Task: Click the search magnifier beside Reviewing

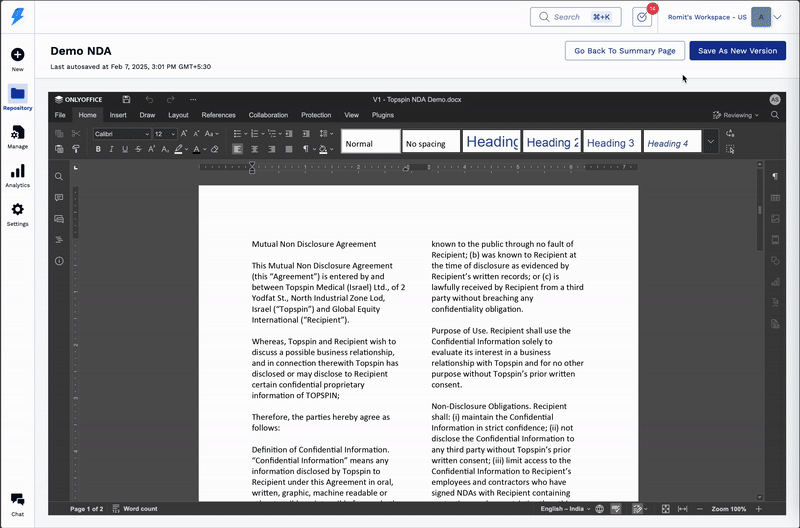Action: tap(774, 115)
